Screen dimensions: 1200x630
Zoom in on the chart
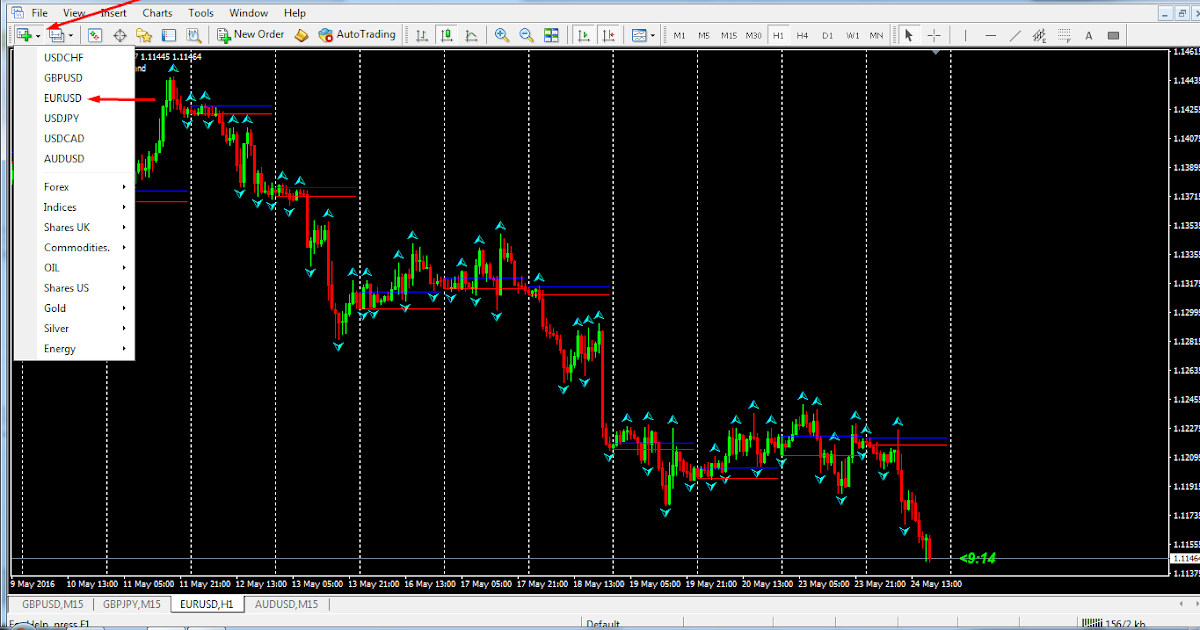pyautogui.click(x=502, y=34)
